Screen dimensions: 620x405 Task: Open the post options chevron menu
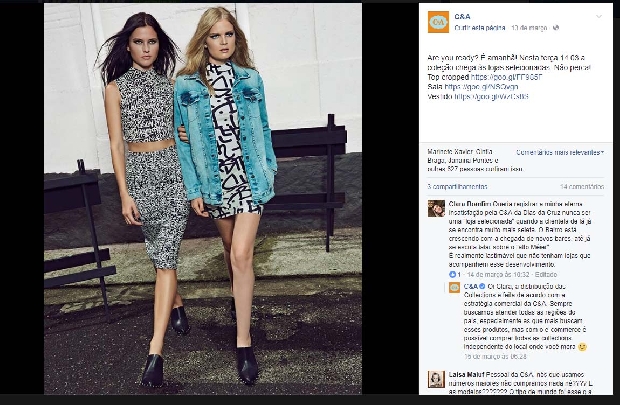pyautogui.click(x=599, y=17)
